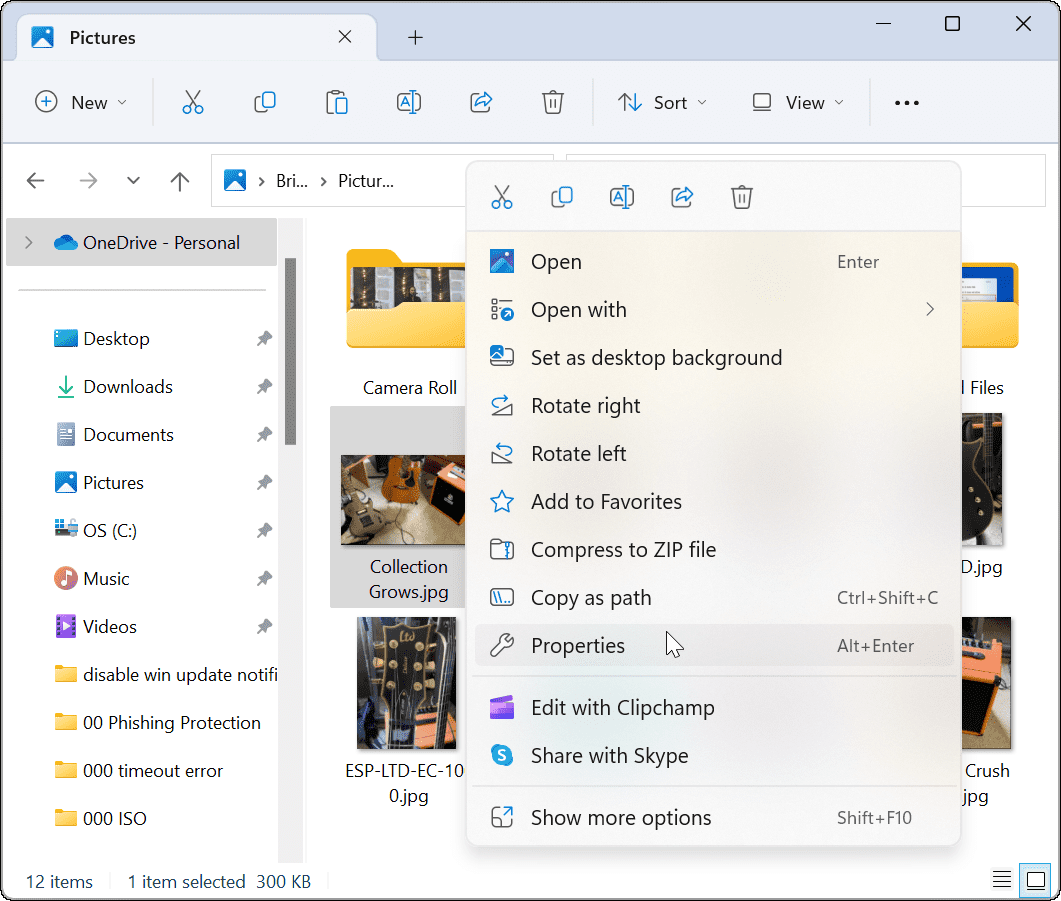Image resolution: width=1061 pixels, height=901 pixels.
Task: Click the Share icon in the context menu
Action: pos(682,196)
